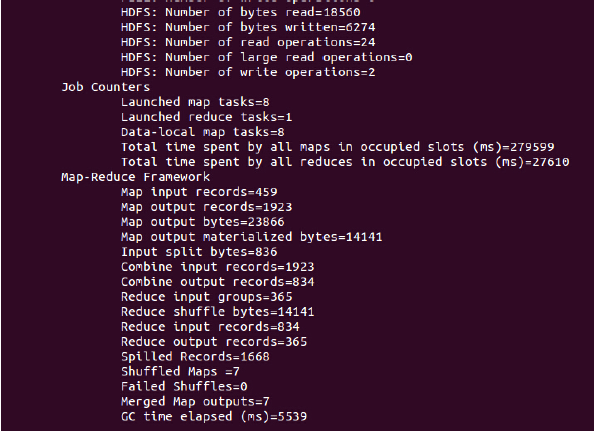This screenshot has width=594, height=431.
Task: Click the HDFS bytes read=18560 line
Action: [x=241, y=12]
